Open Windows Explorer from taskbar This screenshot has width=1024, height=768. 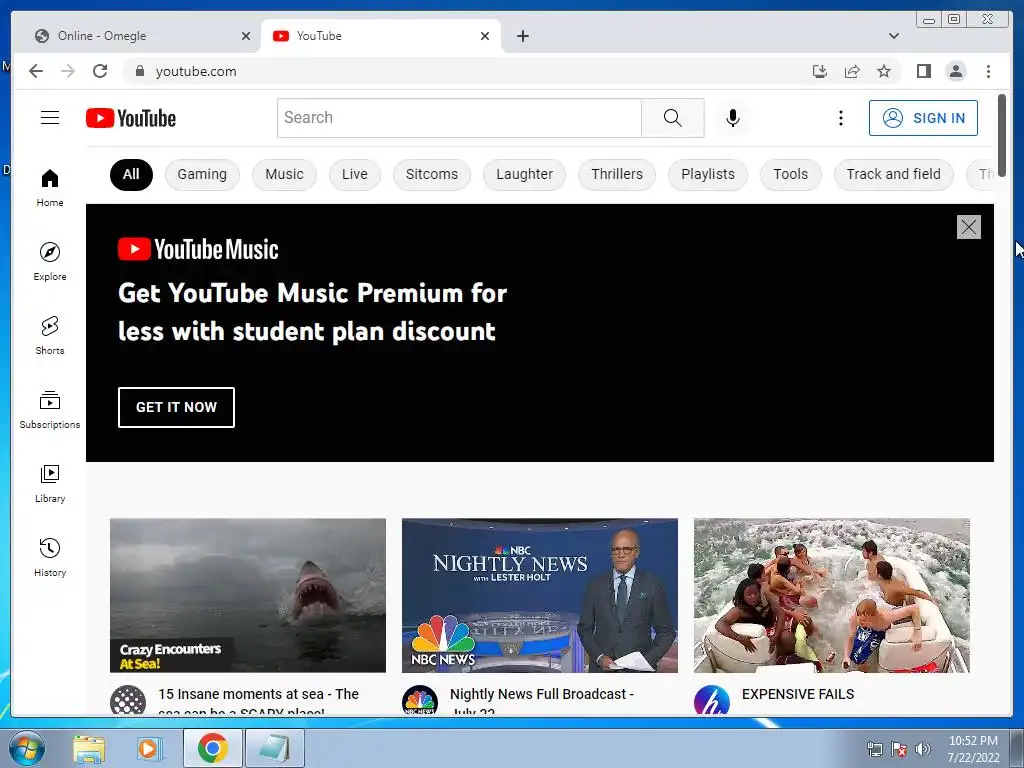click(x=88, y=748)
